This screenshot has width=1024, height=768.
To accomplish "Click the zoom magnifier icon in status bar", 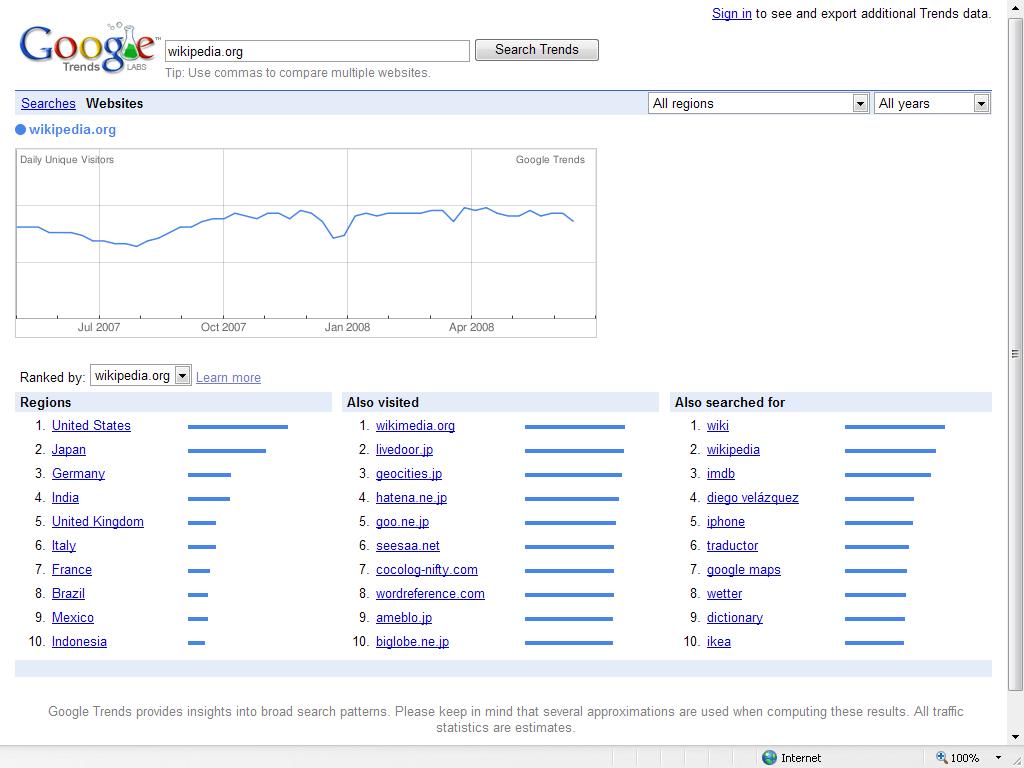I will [x=941, y=758].
